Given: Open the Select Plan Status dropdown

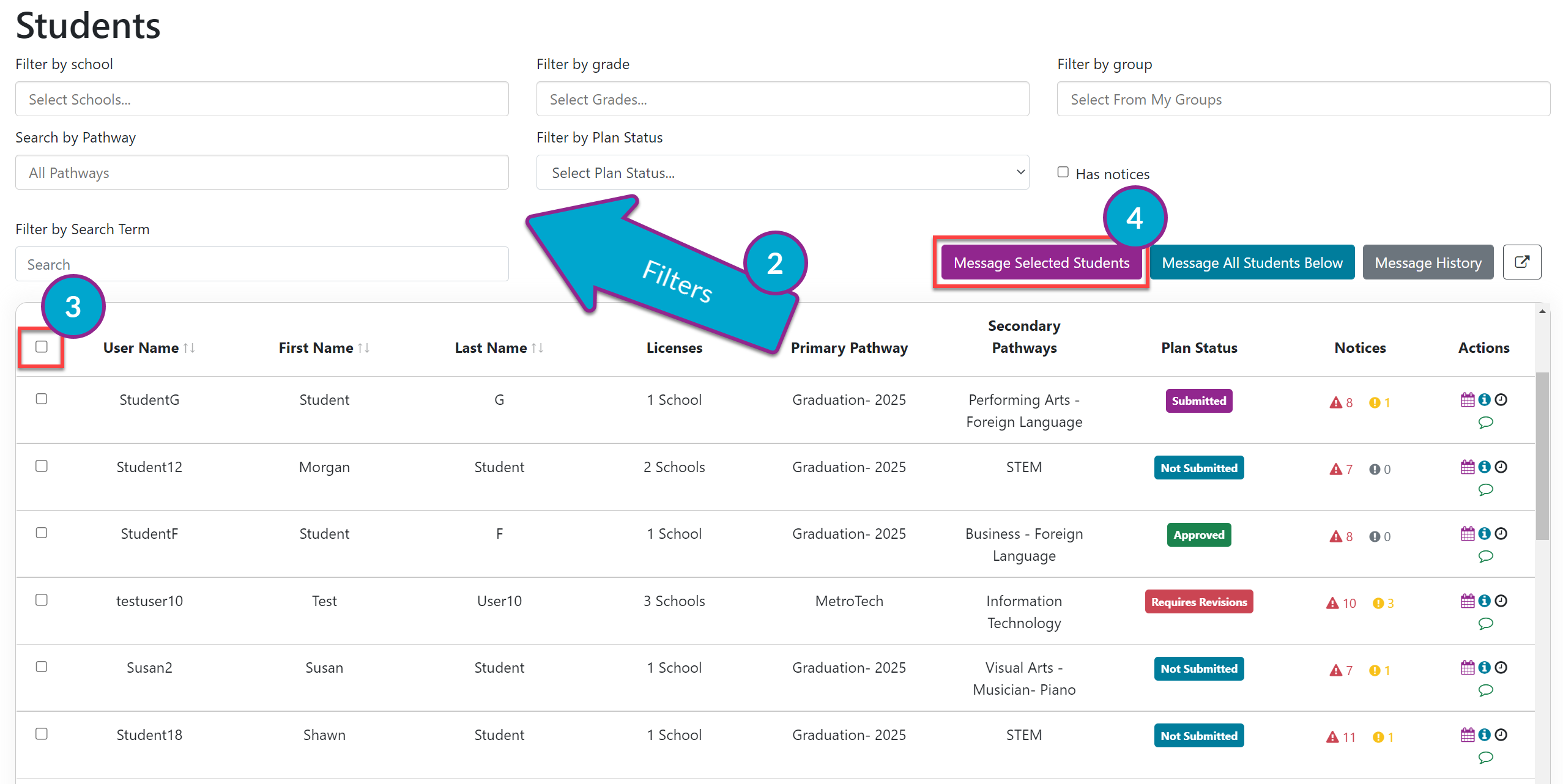Looking at the screenshot, I should [782, 172].
